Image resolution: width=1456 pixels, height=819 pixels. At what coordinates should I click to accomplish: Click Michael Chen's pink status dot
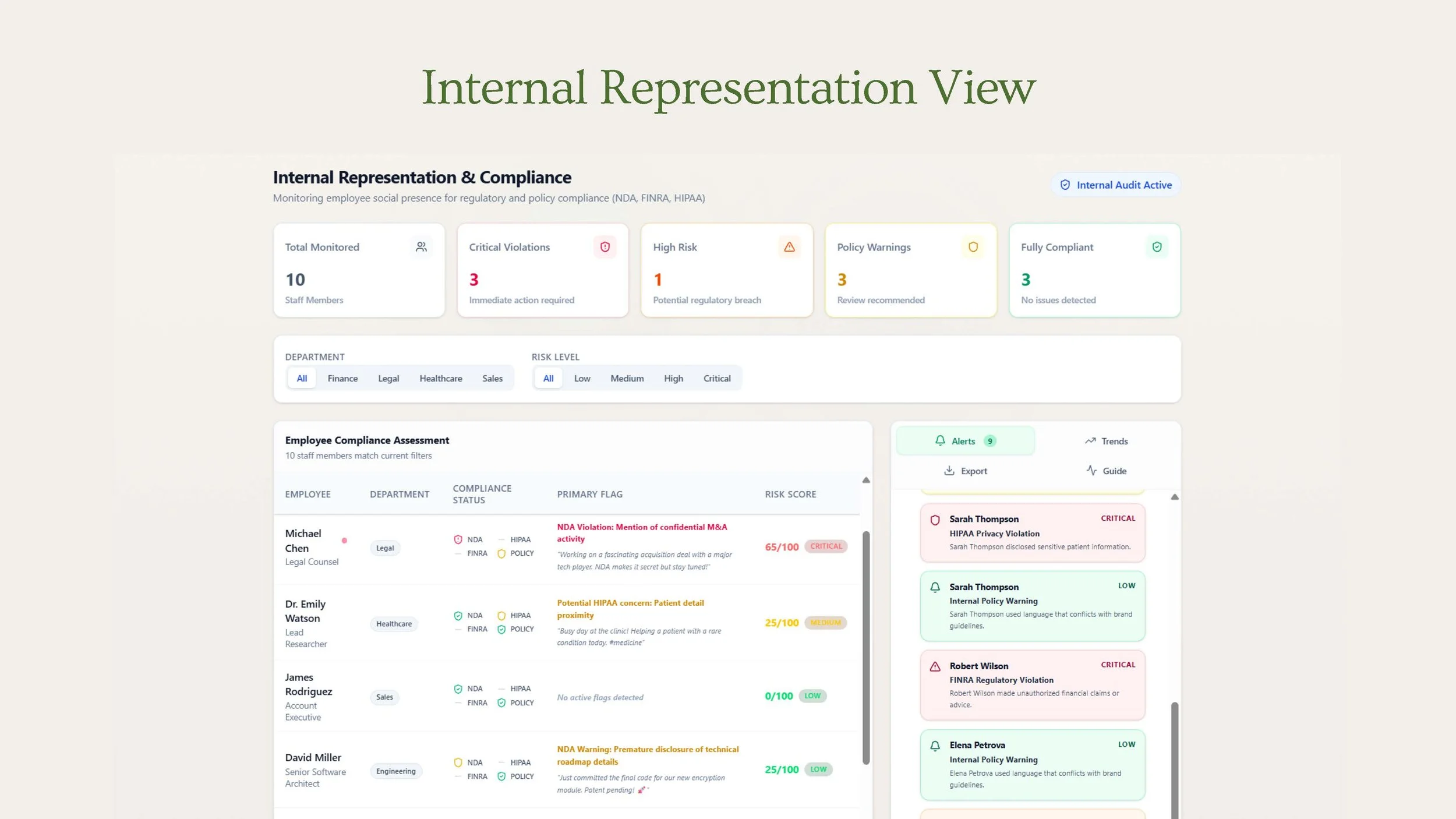point(344,541)
